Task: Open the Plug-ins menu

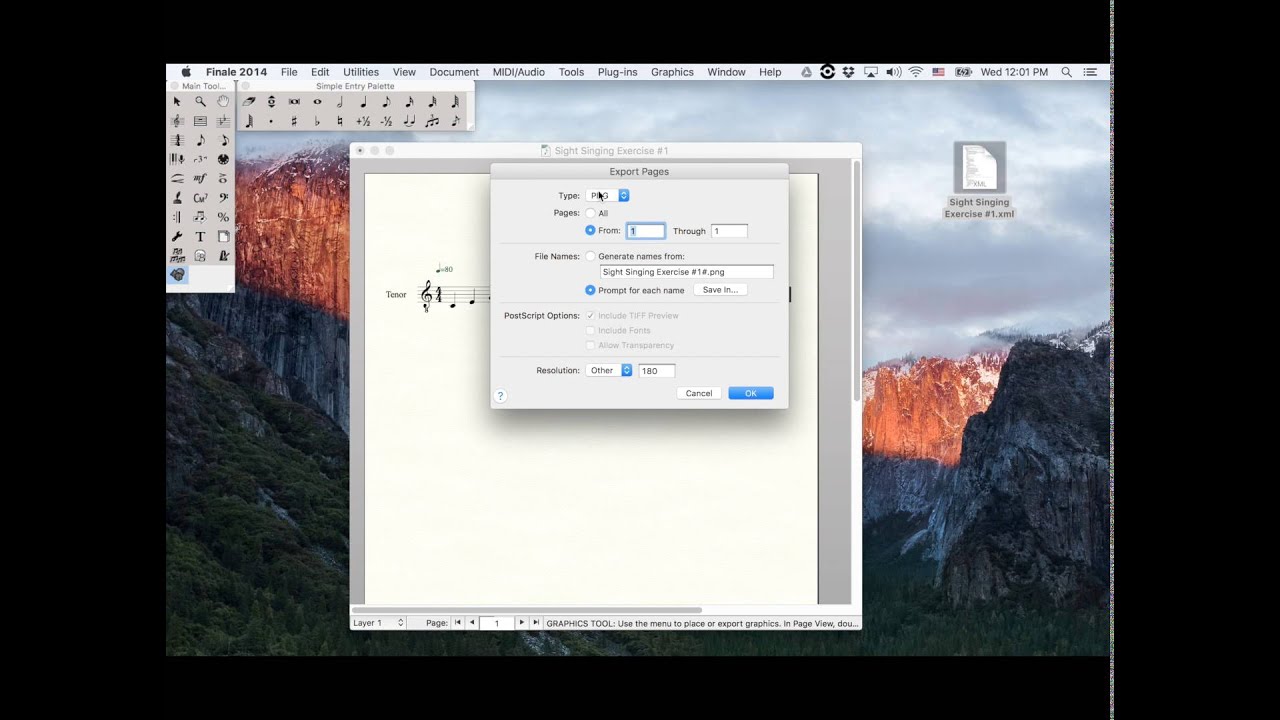Action: click(x=617, y=72)
